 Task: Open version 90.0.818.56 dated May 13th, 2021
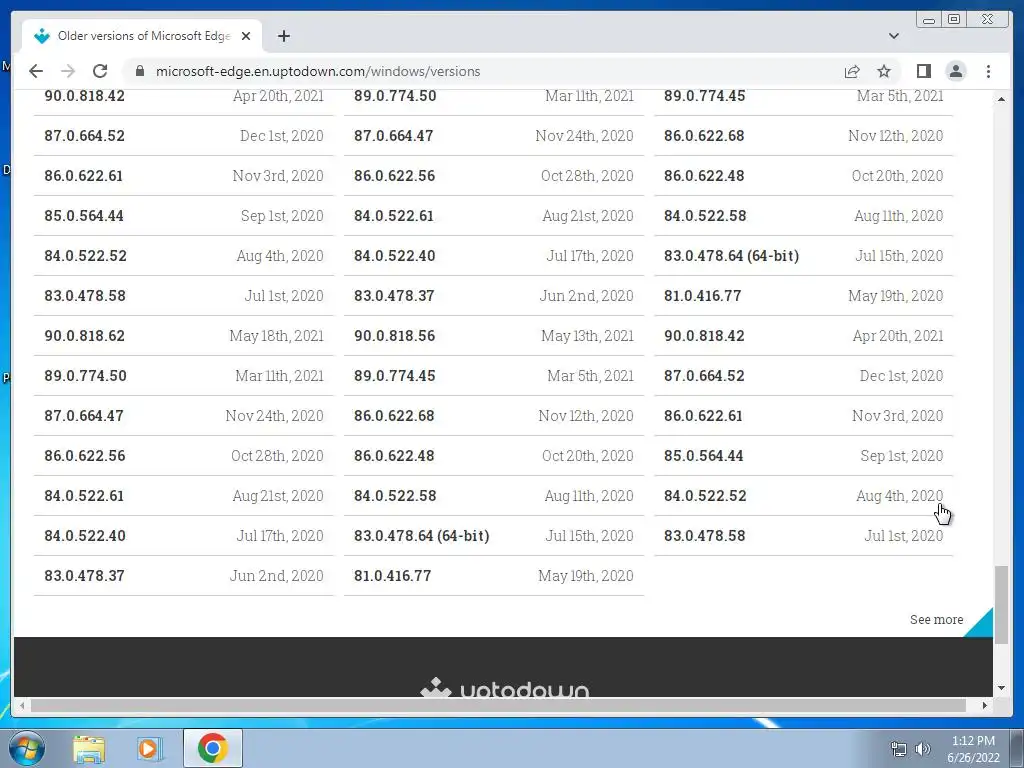point(494,336)
